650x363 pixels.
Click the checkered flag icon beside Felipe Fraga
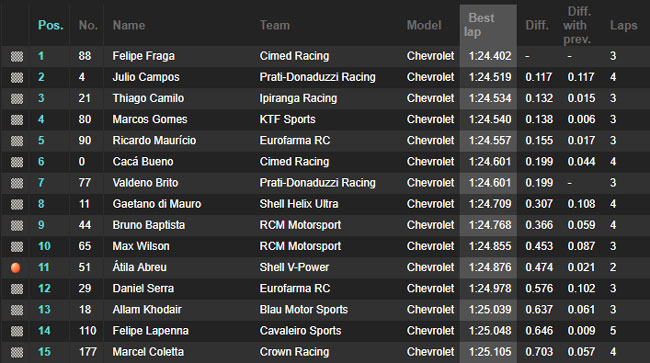pyautogui.click(x=17, y=56)
